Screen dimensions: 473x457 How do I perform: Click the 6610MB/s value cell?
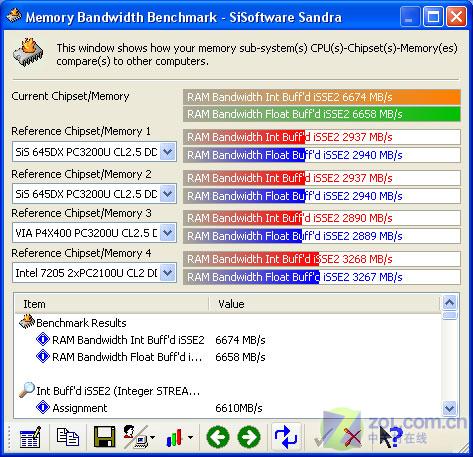[239, 408]
